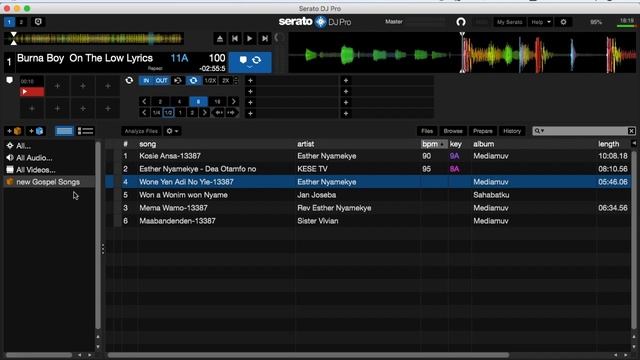Jump to next track button
Image resolution: width=640 pixels, height=360 pixels.
[264, 39]
